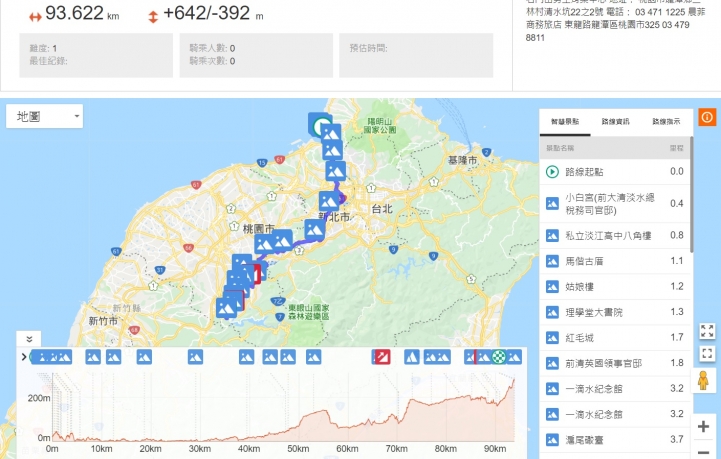Select 小白宮(前大清淡水總稅務司官邸) list entry
The image size is (721, 459).
615,204
